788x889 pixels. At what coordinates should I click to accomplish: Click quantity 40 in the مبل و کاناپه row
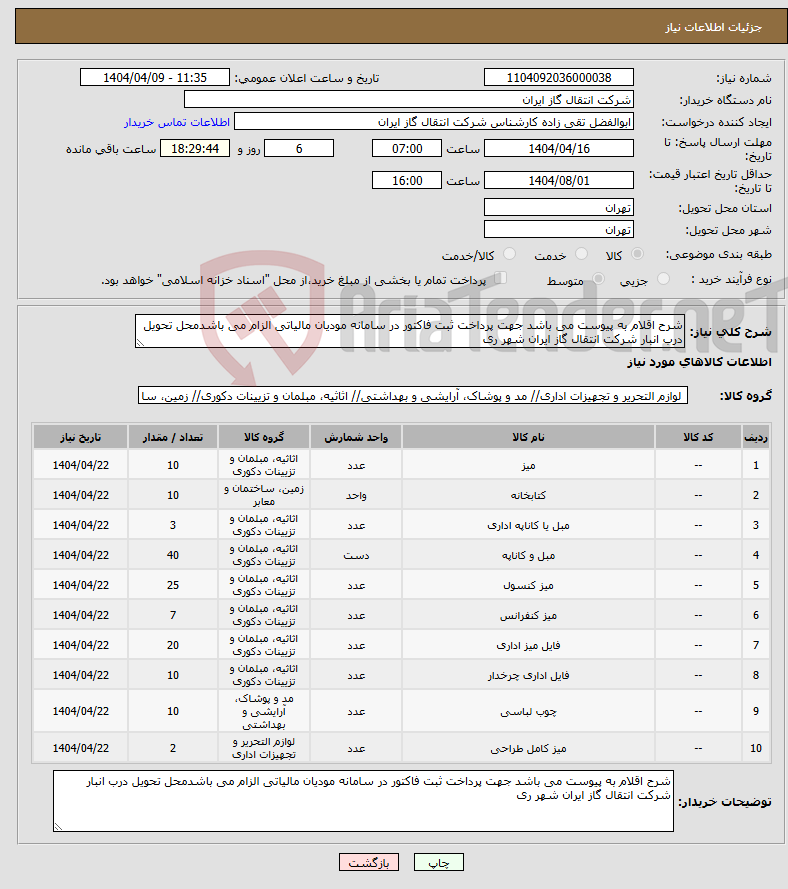(173, 555)
